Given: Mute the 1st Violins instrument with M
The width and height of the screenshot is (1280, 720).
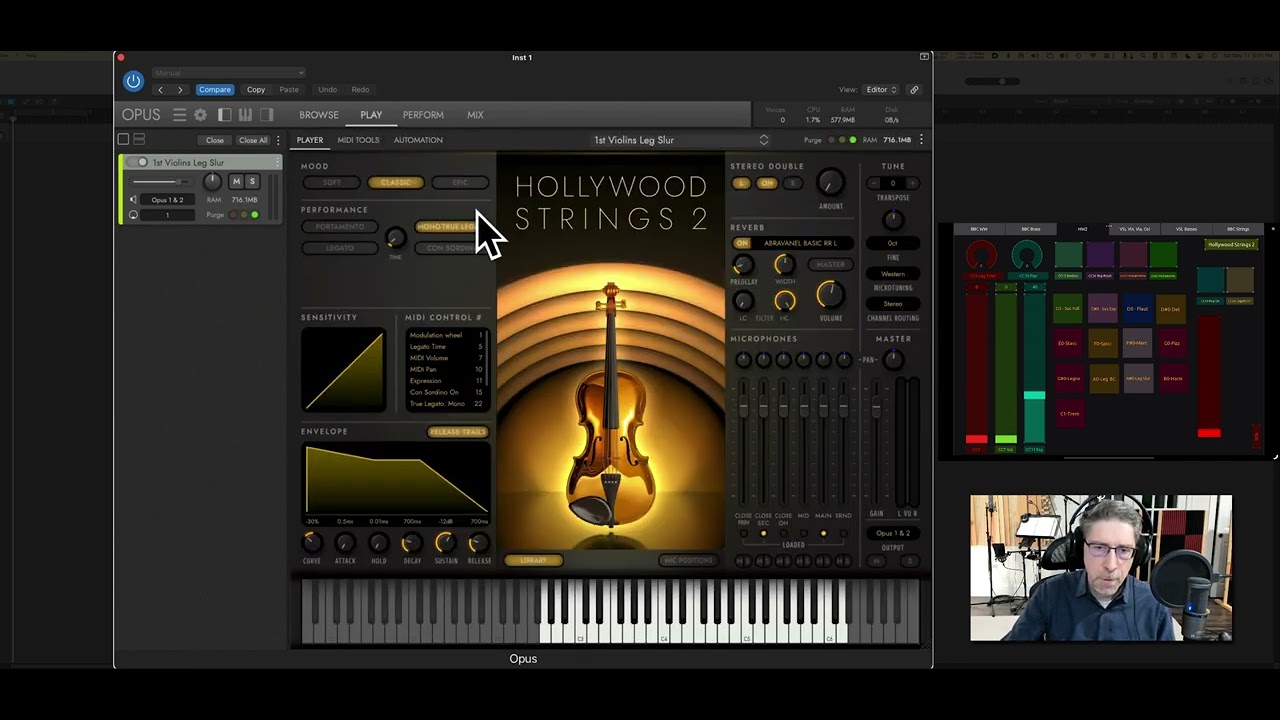Looking at the screenshot, I should 236,181.
